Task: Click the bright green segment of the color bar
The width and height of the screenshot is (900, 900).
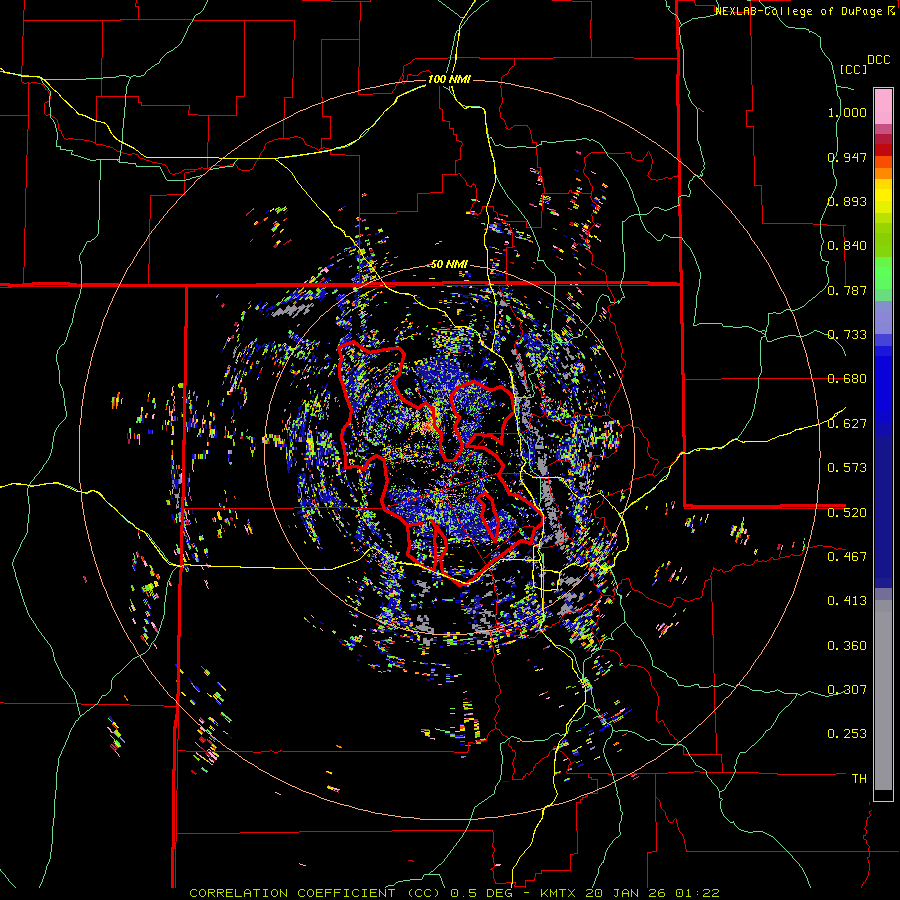Action: 883,274
